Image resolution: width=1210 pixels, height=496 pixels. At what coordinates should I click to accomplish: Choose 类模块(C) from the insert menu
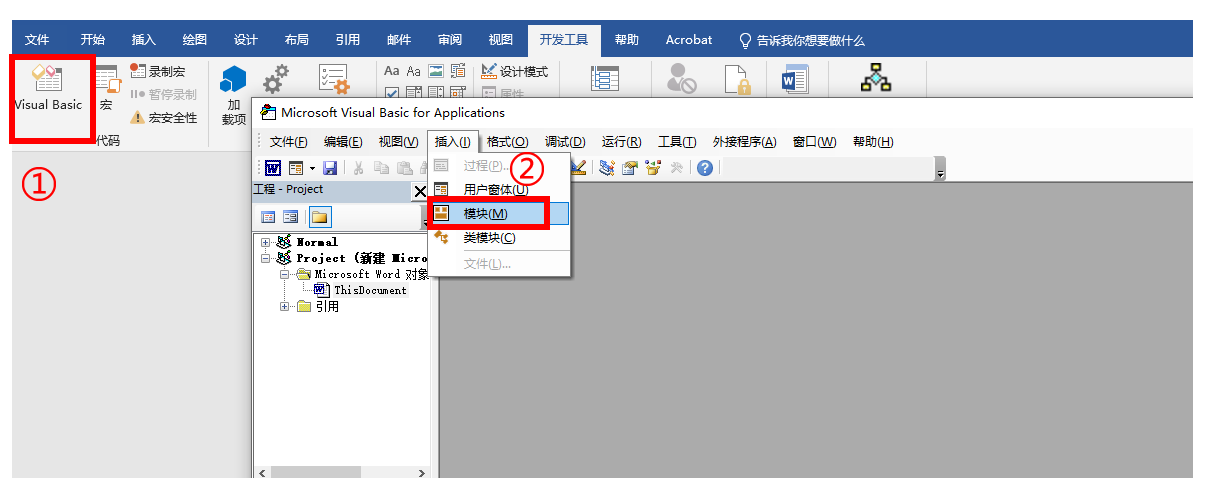click(x=499, y=238)
